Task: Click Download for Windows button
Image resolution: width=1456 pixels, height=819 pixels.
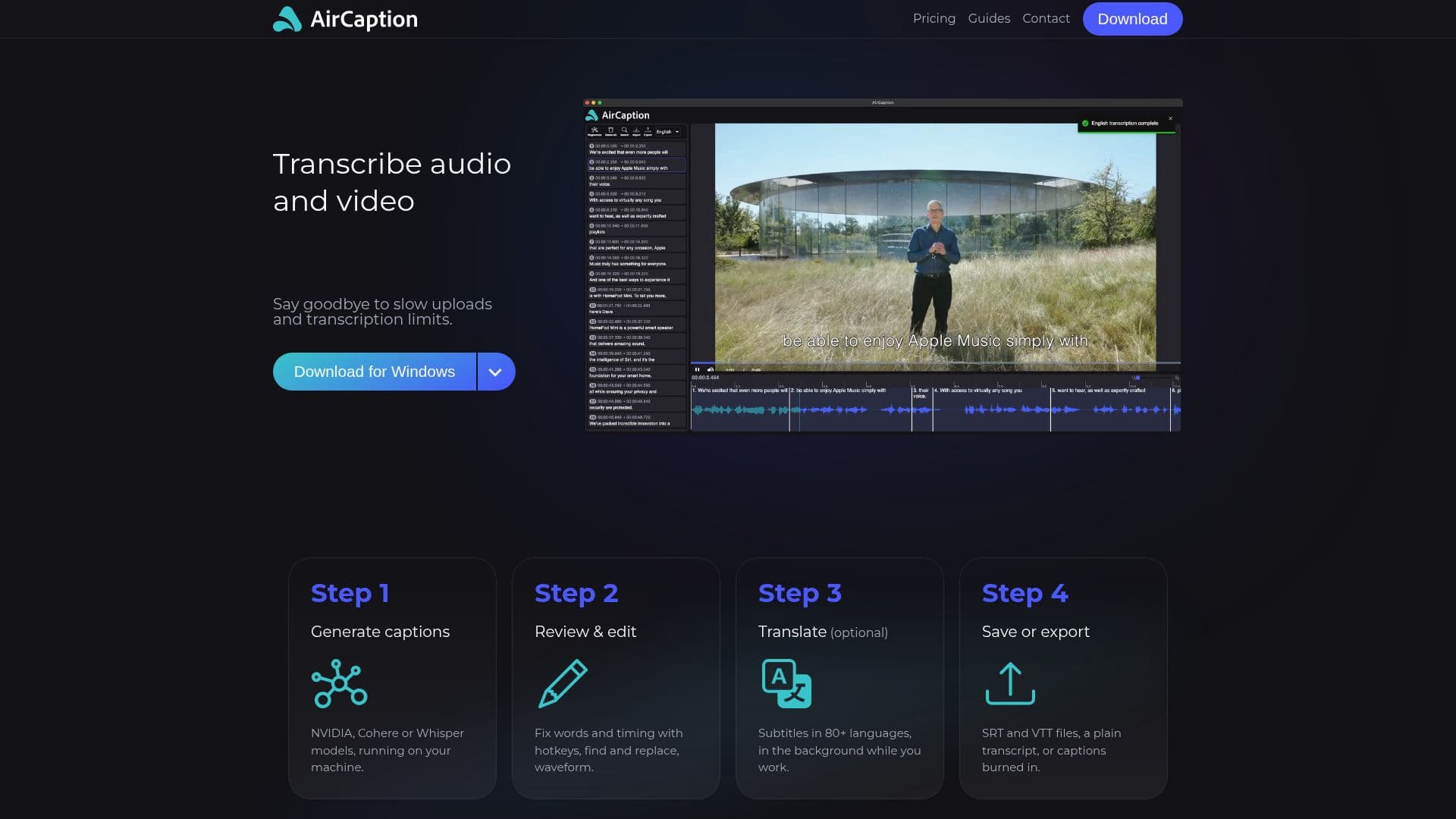Action: [x=375, y=372]
